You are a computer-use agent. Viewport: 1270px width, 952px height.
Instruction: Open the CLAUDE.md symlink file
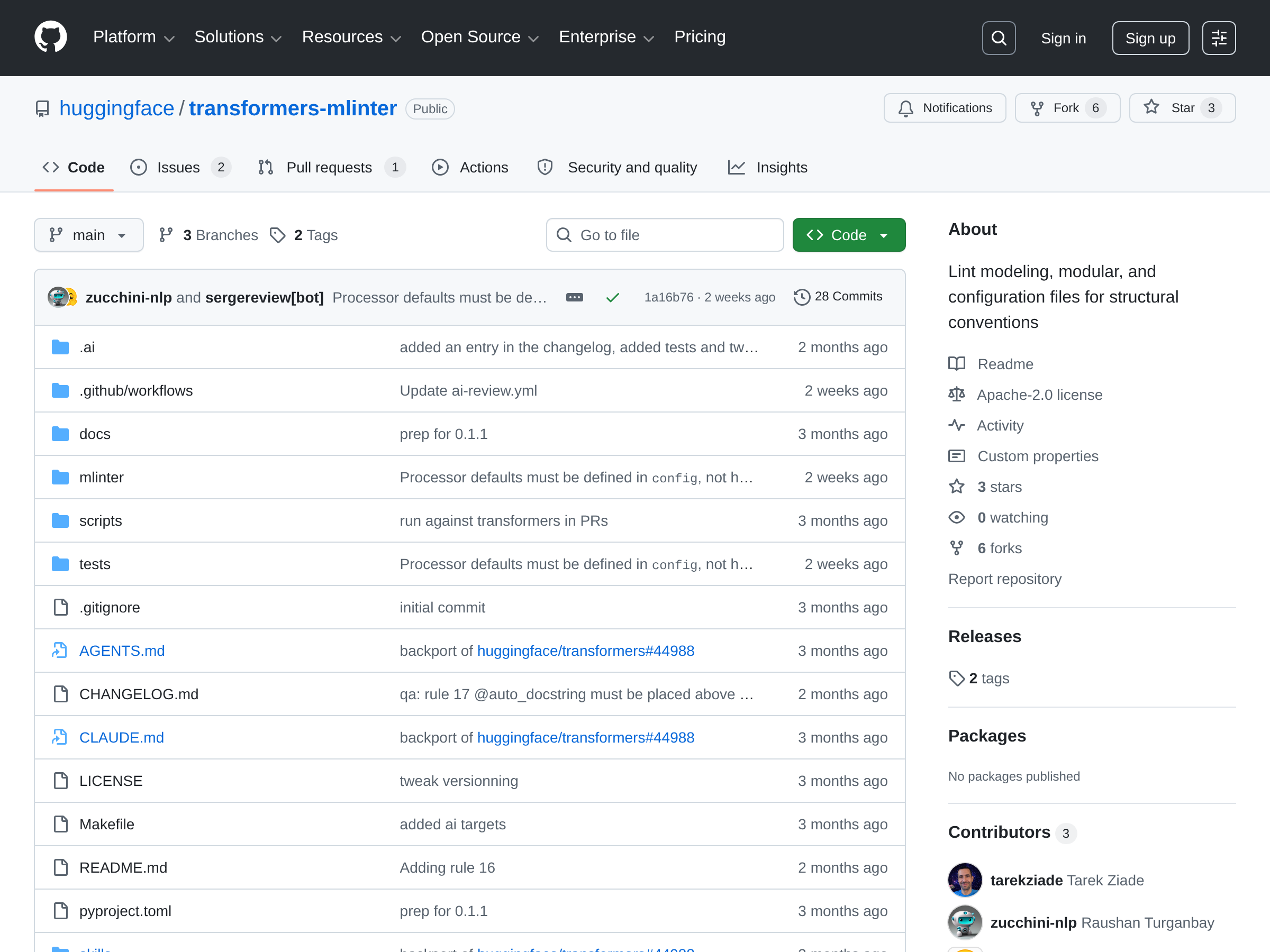click(x=122, y=737)
